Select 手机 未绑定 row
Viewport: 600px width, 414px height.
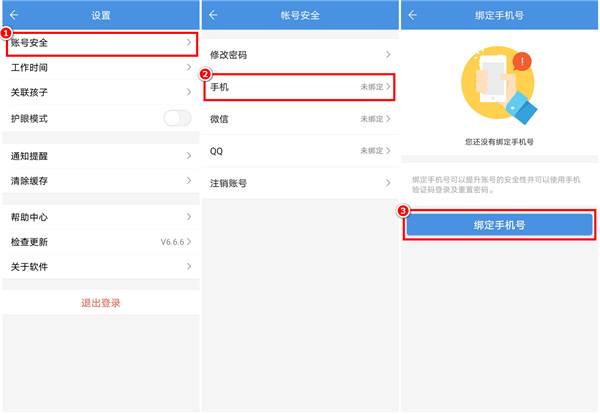(299, 87)
